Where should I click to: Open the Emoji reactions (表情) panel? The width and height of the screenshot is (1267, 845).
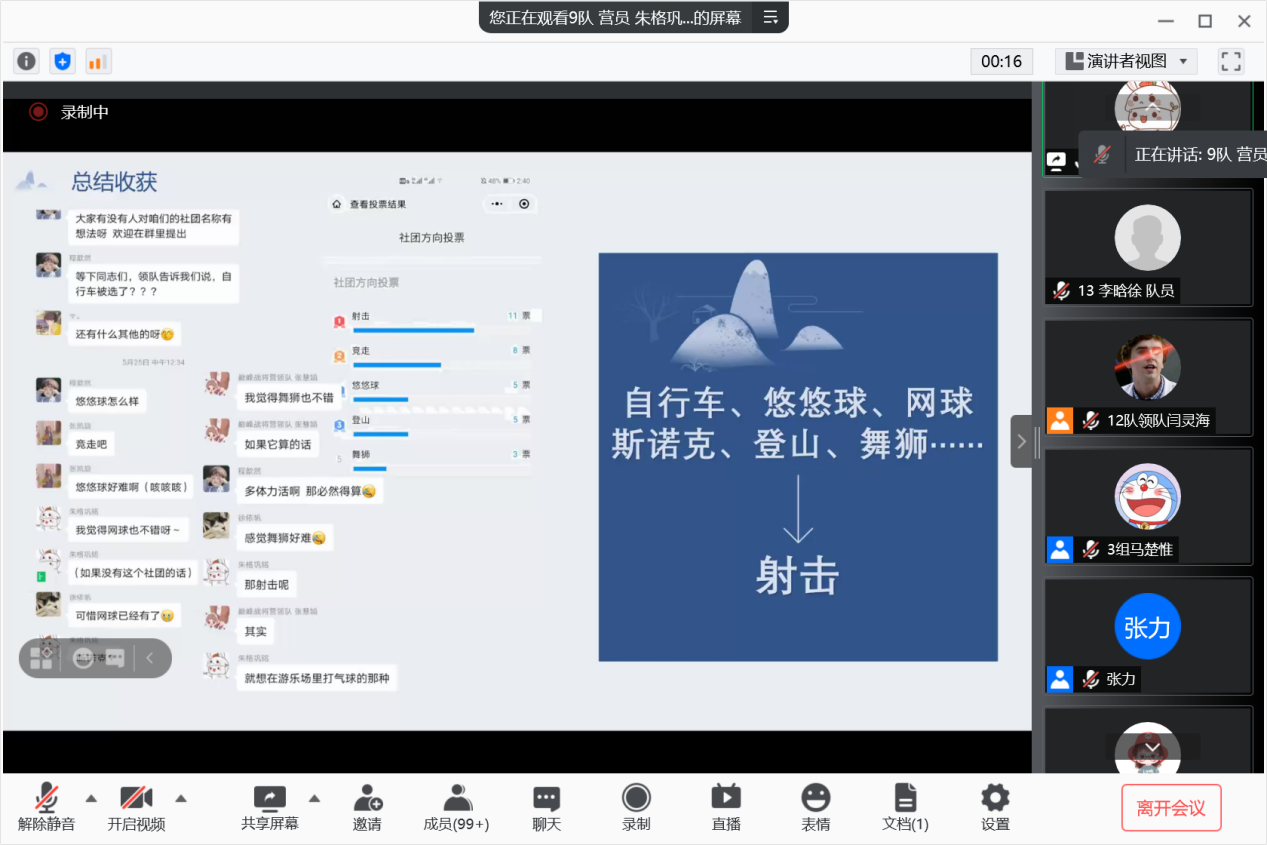coord(815,807)
